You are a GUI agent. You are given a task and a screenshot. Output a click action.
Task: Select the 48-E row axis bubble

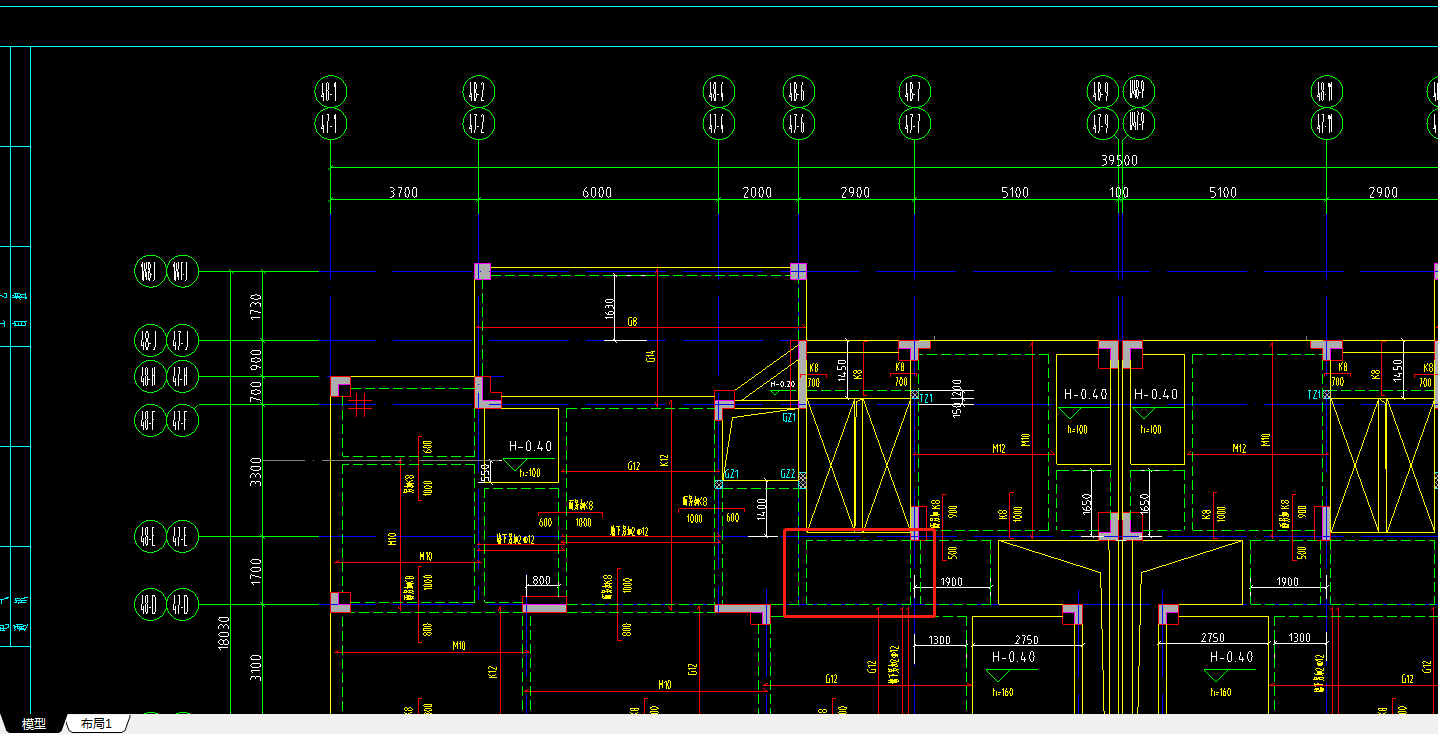click(149, 536)
